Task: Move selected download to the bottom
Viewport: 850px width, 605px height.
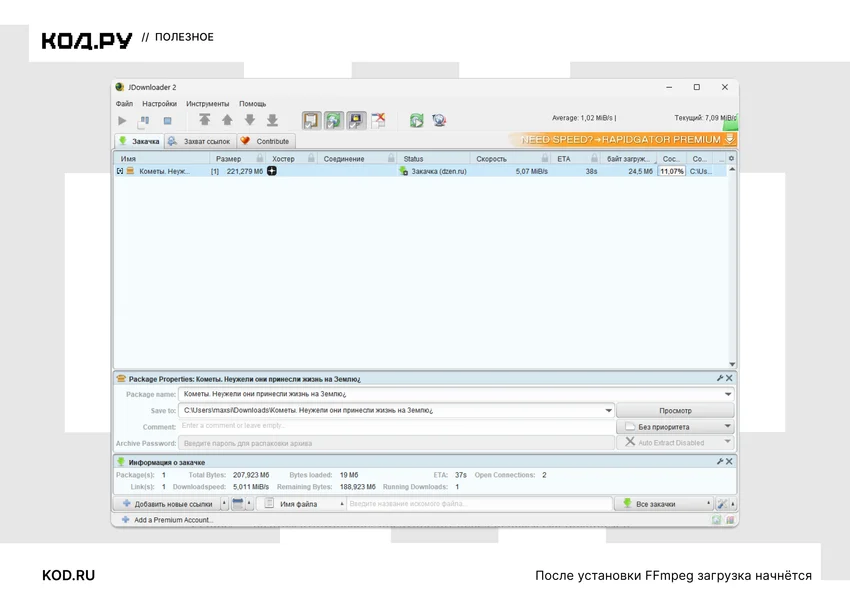Action: coord(272,120)
